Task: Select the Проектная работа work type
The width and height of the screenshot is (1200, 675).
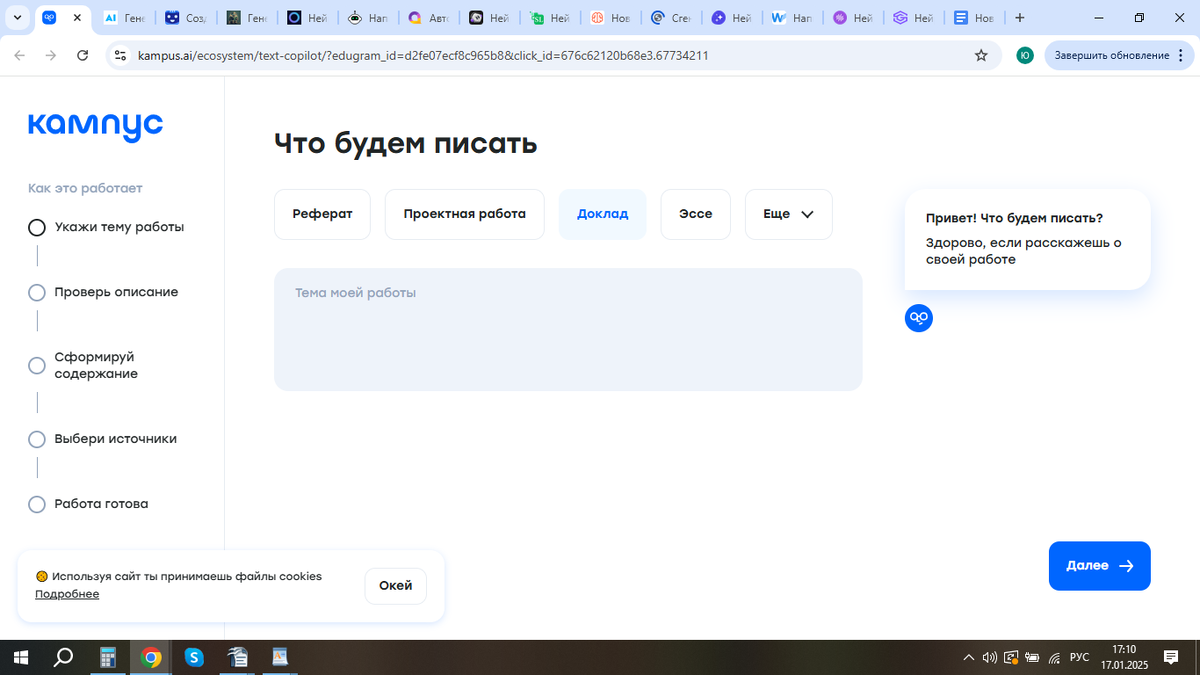Action: pos(465,214)
